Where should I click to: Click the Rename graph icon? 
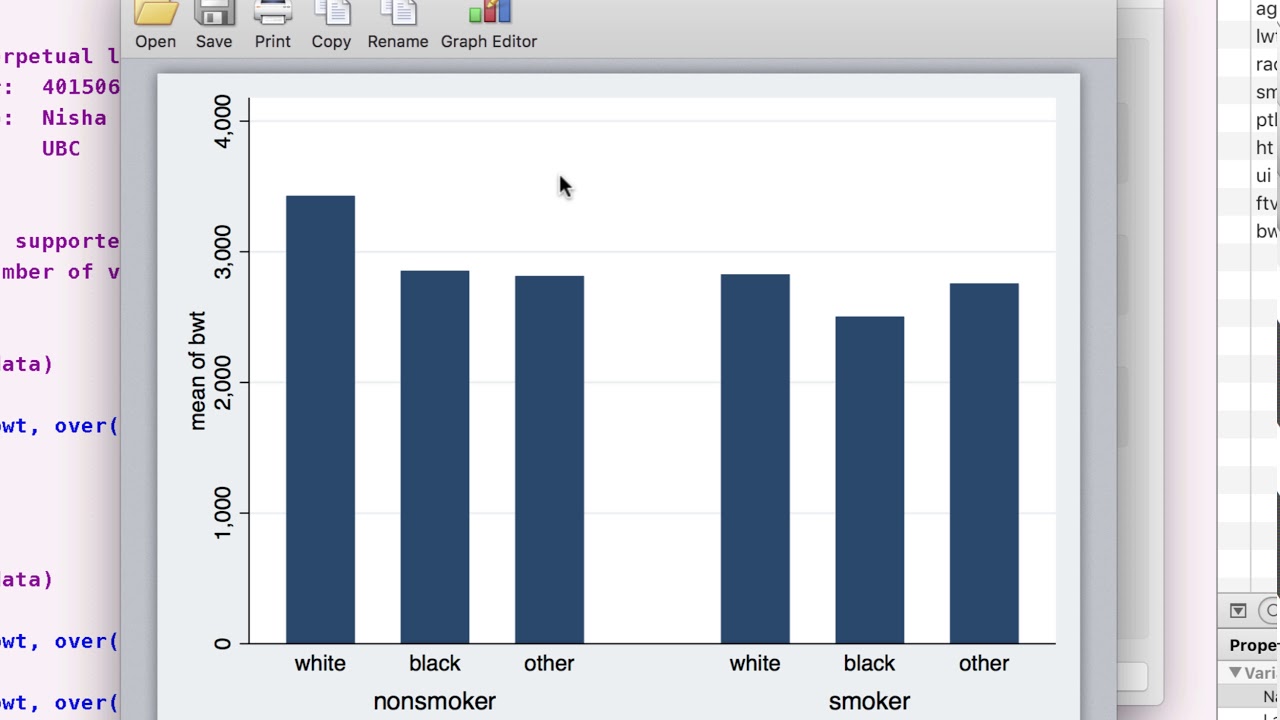click(398, 12)
